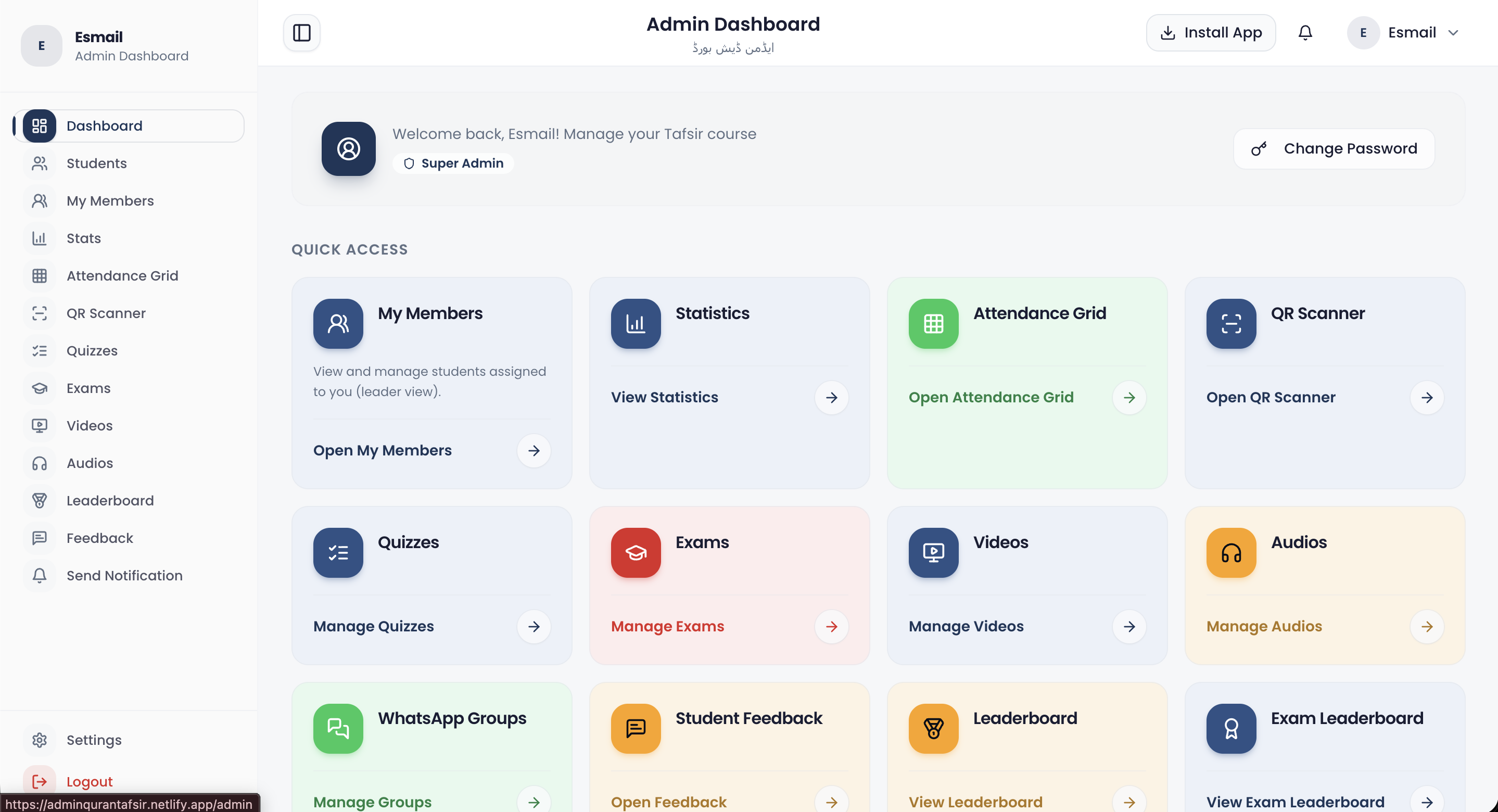
Task: Click the arrow beside Manage Exams
Action: tap(832, 627)
